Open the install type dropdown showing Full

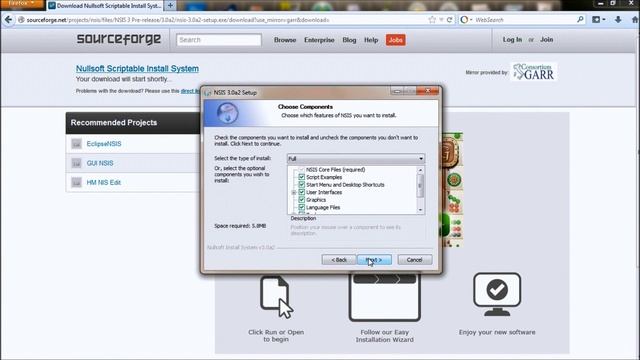(356, 158)
